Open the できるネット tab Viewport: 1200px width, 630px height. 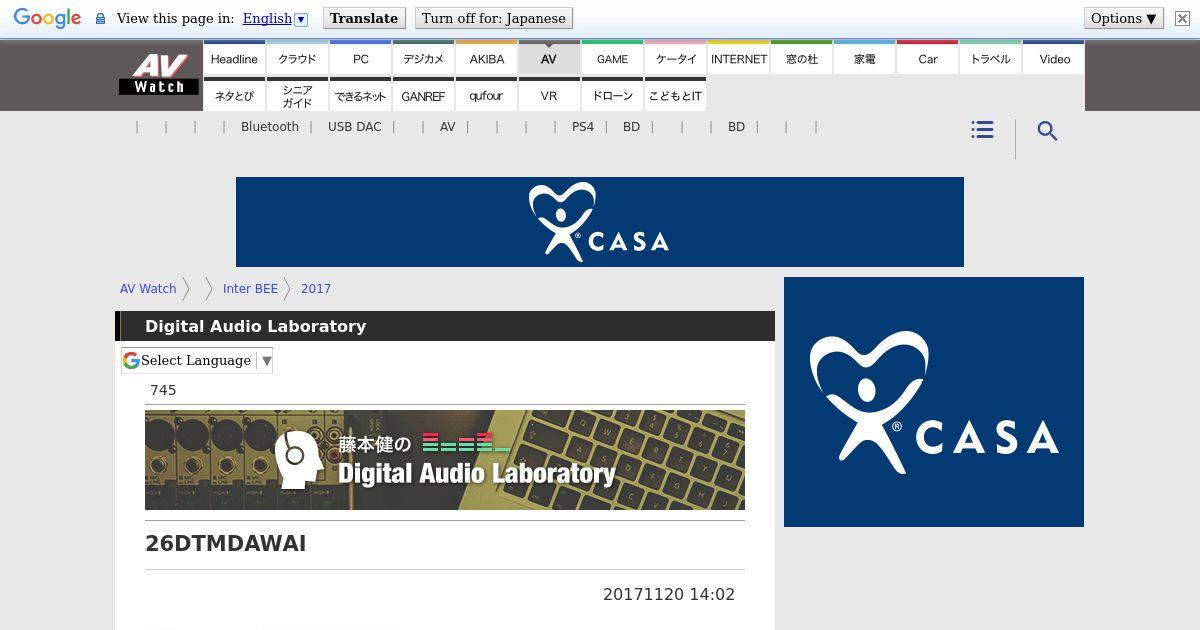(360, 95)
